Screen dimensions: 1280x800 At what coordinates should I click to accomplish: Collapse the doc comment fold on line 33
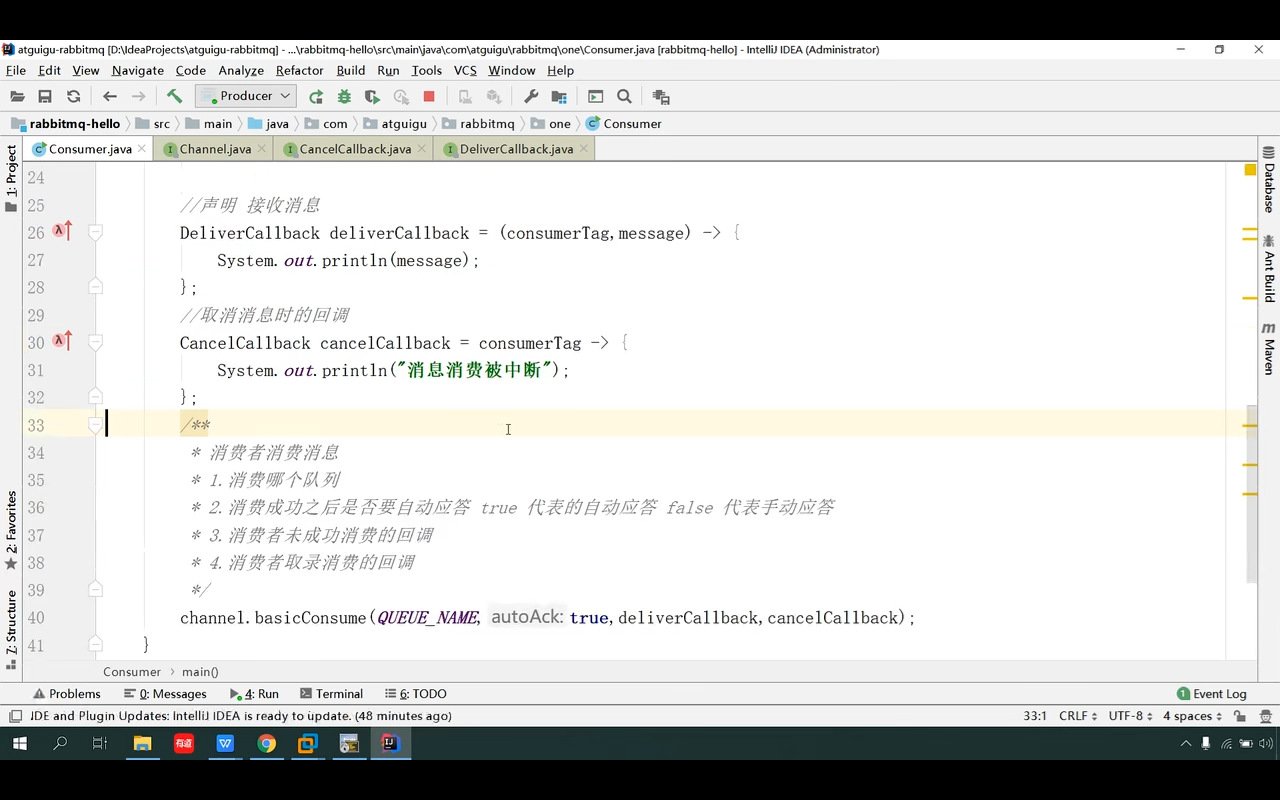click(x=95, y=425)
